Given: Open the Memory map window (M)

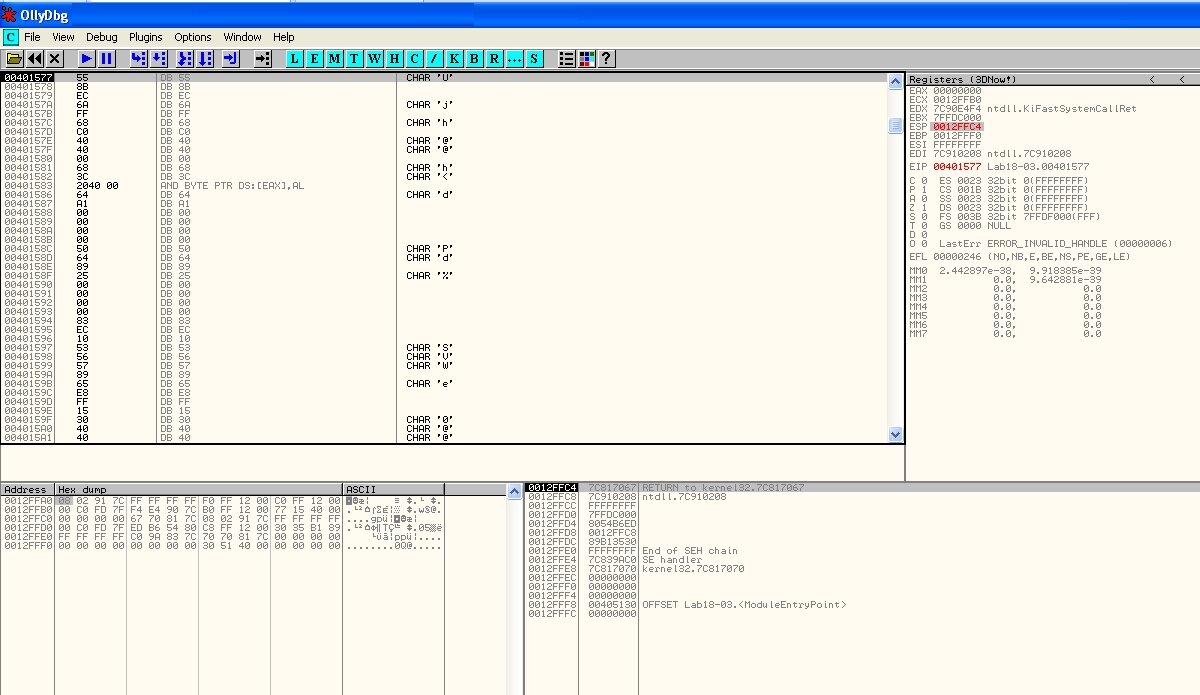Looking at the screenshot, I should [x=334, y=59].
